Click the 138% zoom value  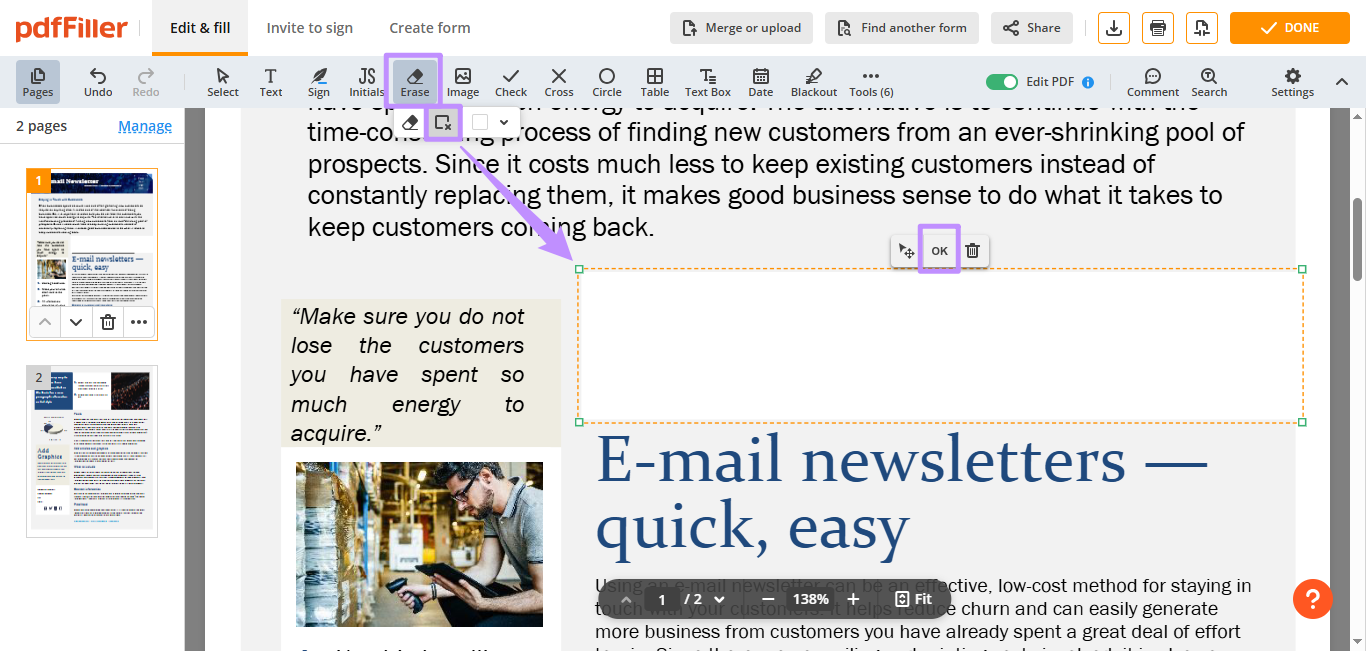pyautogui.click(x=811, y=600)
